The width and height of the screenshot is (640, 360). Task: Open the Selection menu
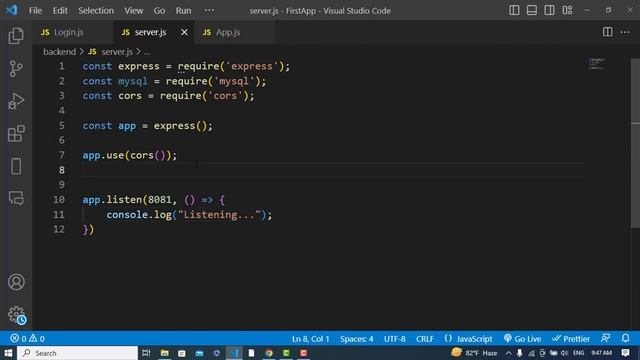pos(96,11)
